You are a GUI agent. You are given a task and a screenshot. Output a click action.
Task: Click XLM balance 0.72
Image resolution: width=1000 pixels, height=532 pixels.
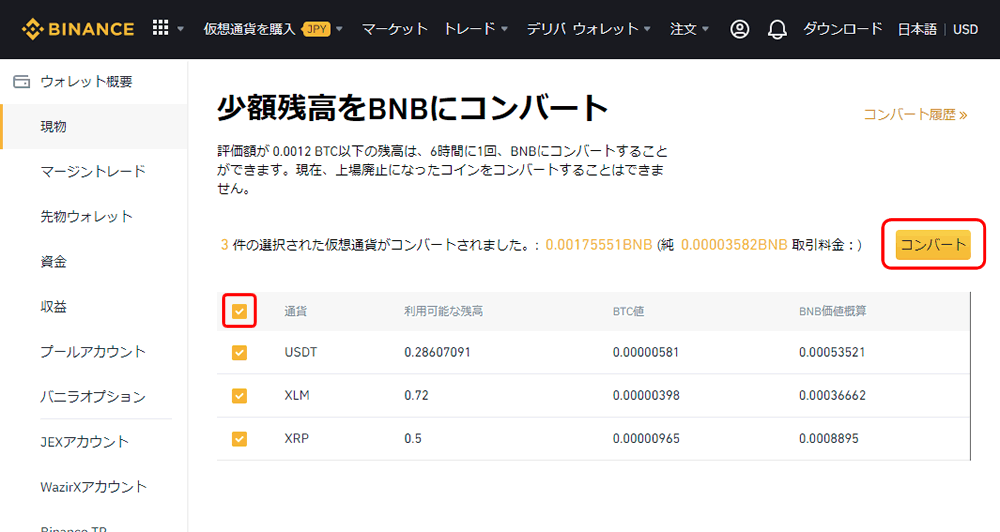coord(416,395)
